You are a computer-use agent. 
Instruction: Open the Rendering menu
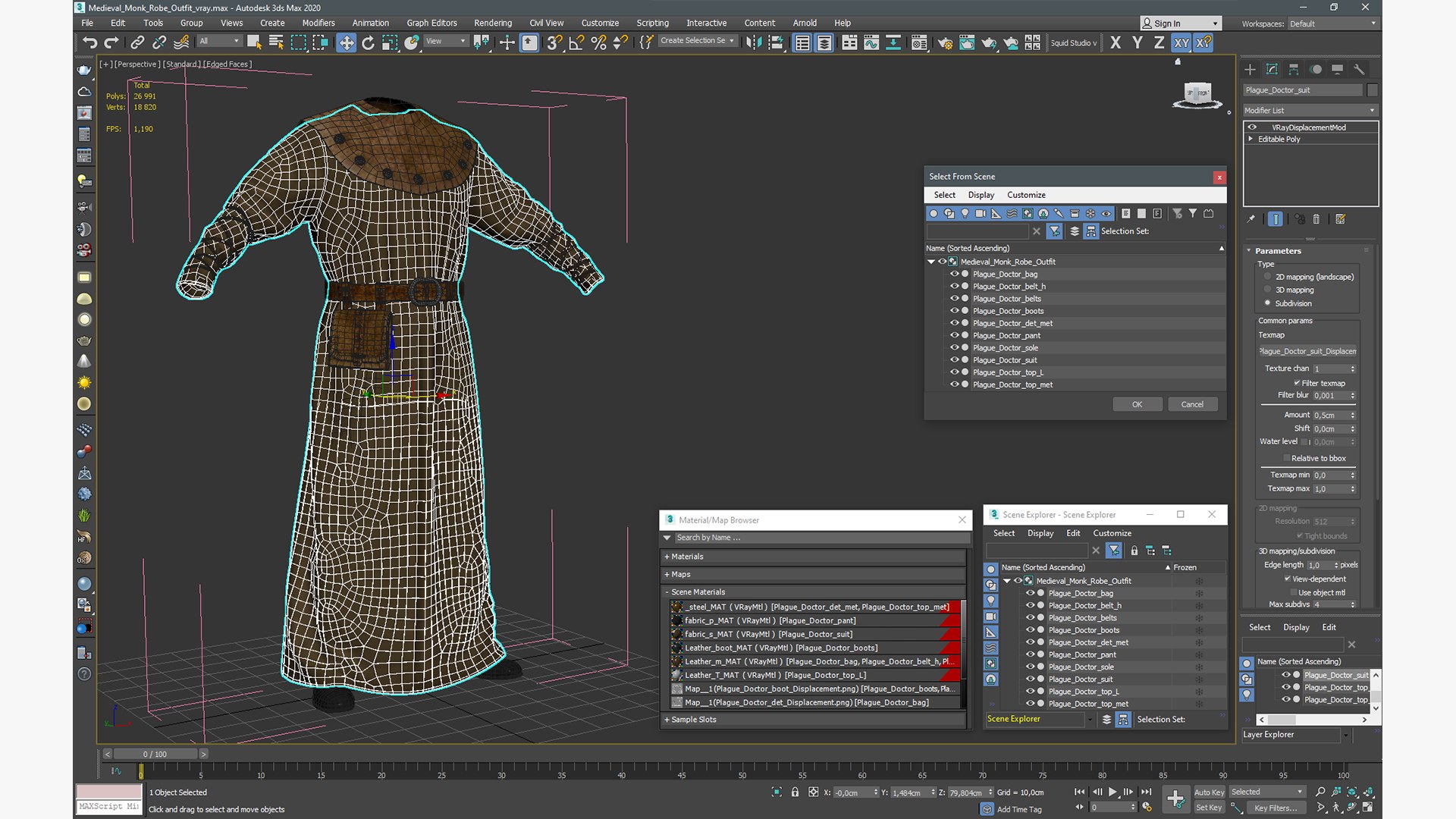coord(493,23)
